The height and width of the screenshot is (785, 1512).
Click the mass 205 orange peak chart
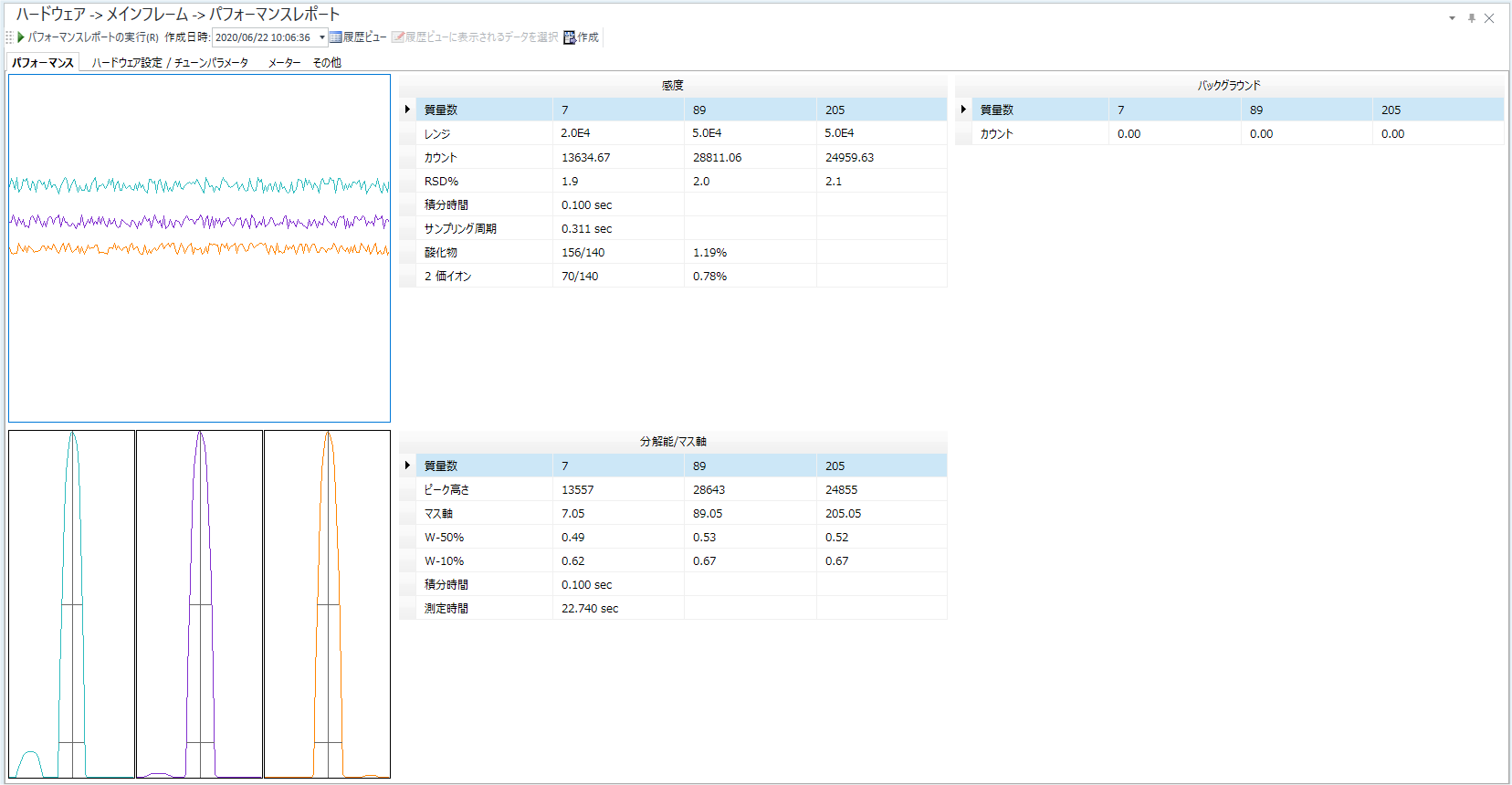coord(327,604)
